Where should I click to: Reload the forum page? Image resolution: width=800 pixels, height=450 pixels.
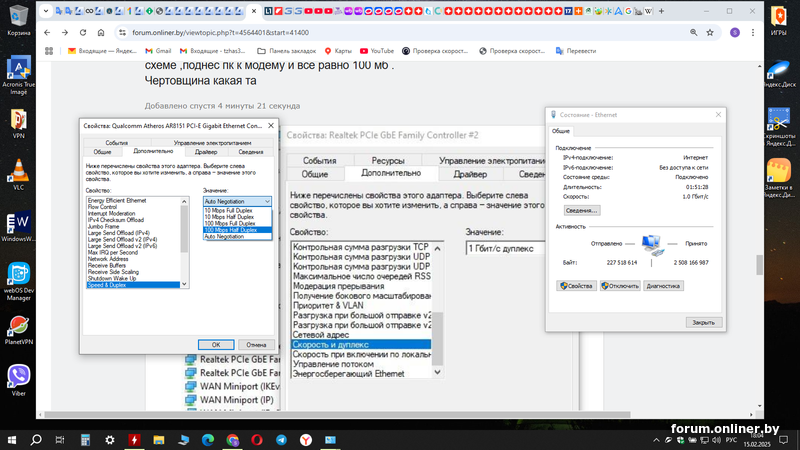(x=83, y=33)
